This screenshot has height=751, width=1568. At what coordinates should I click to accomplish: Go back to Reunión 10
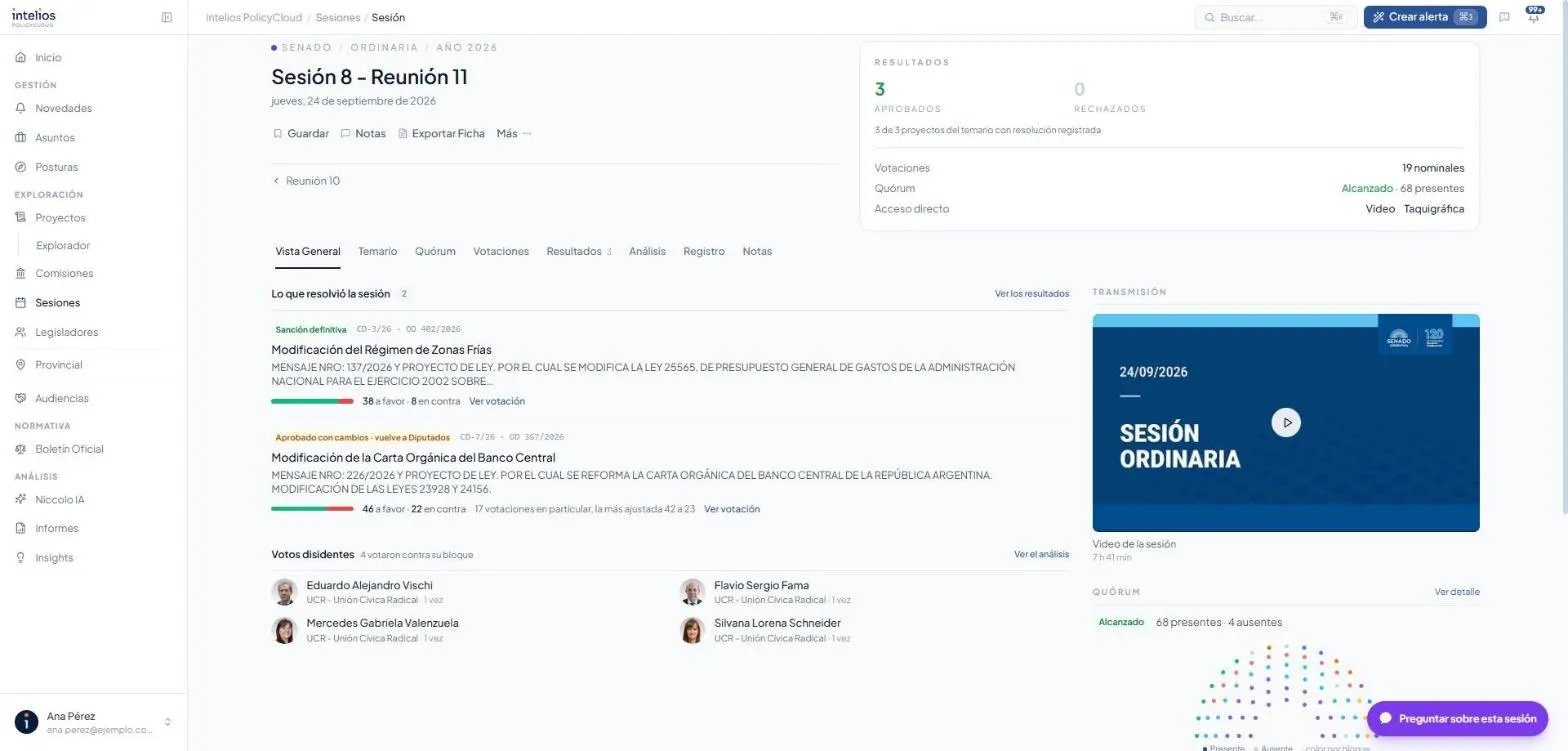click(x=306, y=181)
